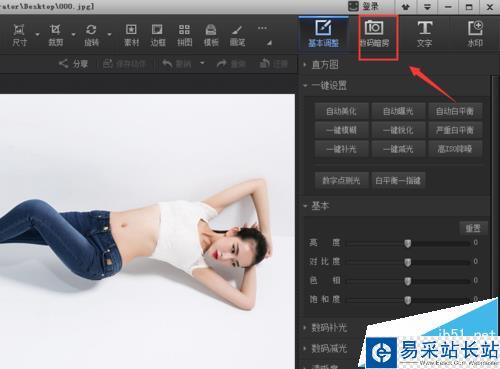Click the undo arrow button
Viewport: 500px width, 369px height.
pos(177,64)
